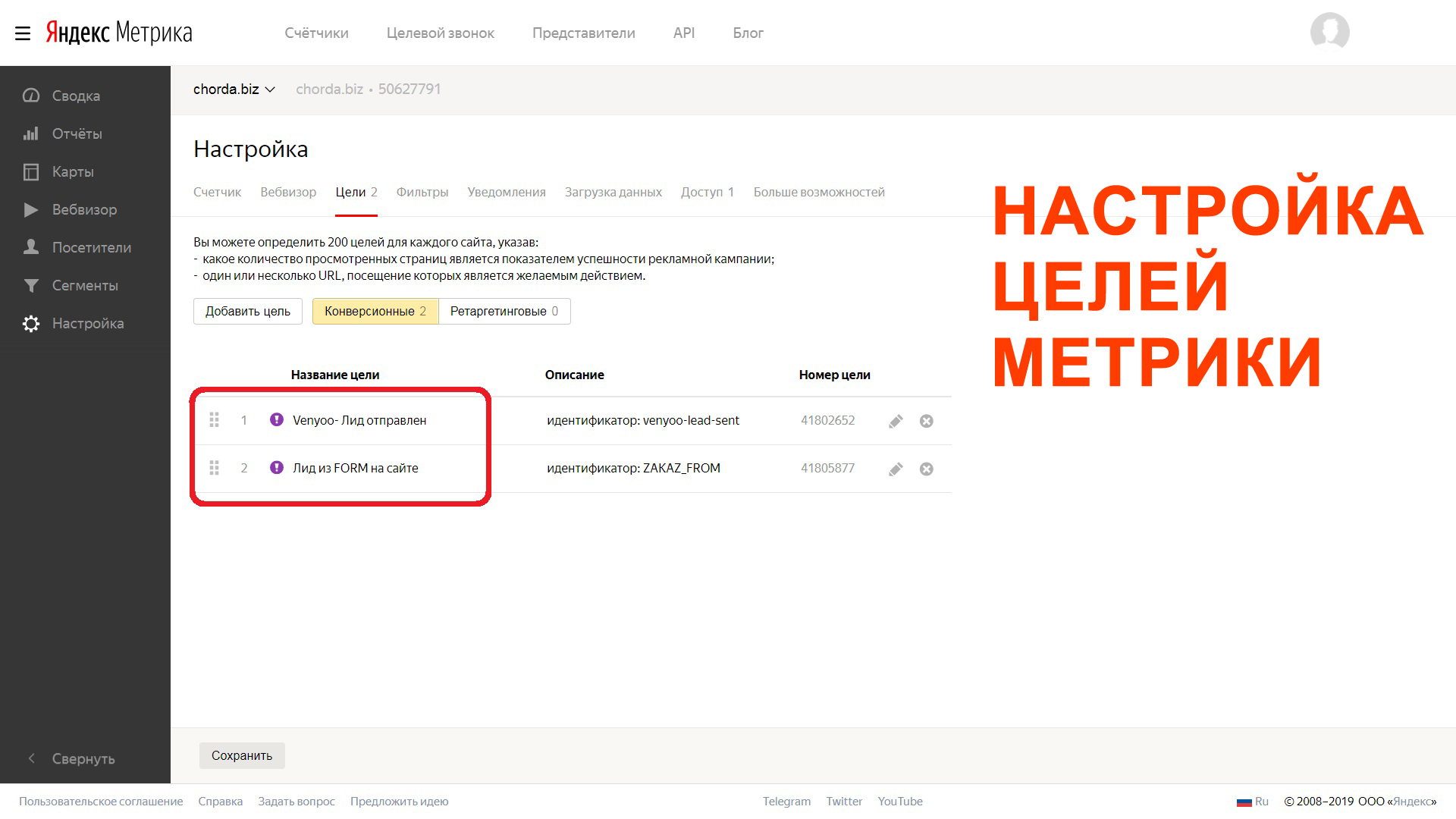Open the Справка footer link
The height and width of the screenshot is (819, 1456).
(221, 802)
